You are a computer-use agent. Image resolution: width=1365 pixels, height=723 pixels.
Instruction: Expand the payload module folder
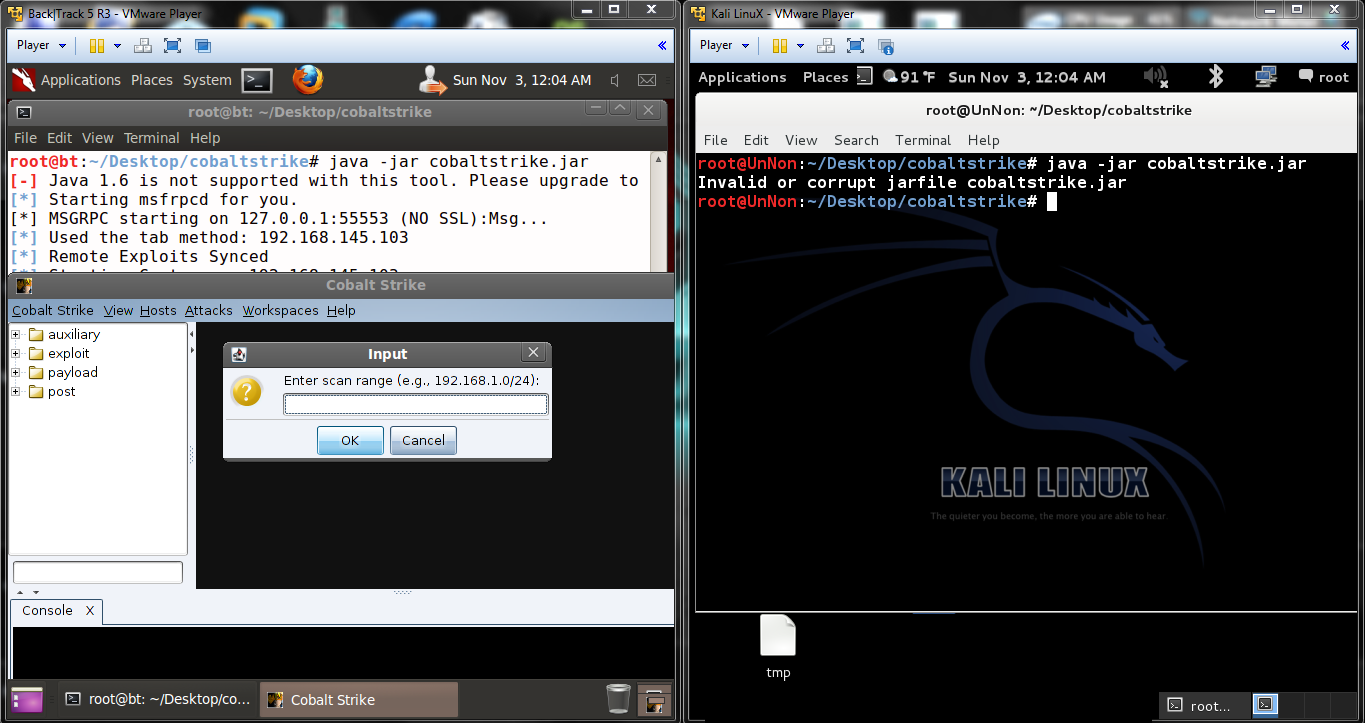coord(16,372)
